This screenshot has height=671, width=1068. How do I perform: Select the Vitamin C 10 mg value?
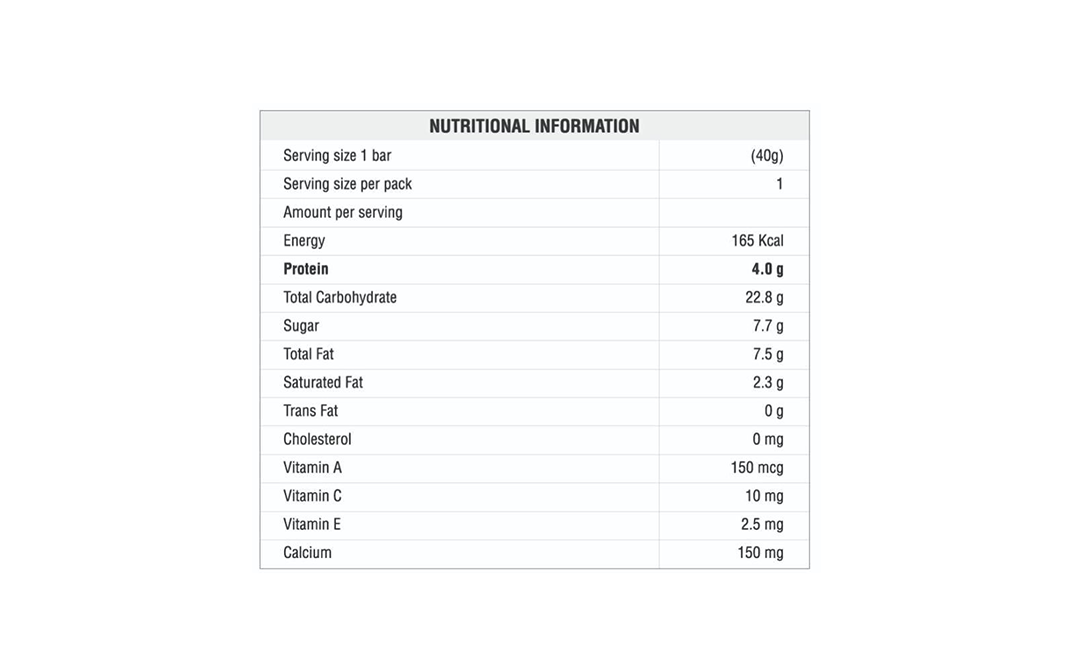point(764,496)
